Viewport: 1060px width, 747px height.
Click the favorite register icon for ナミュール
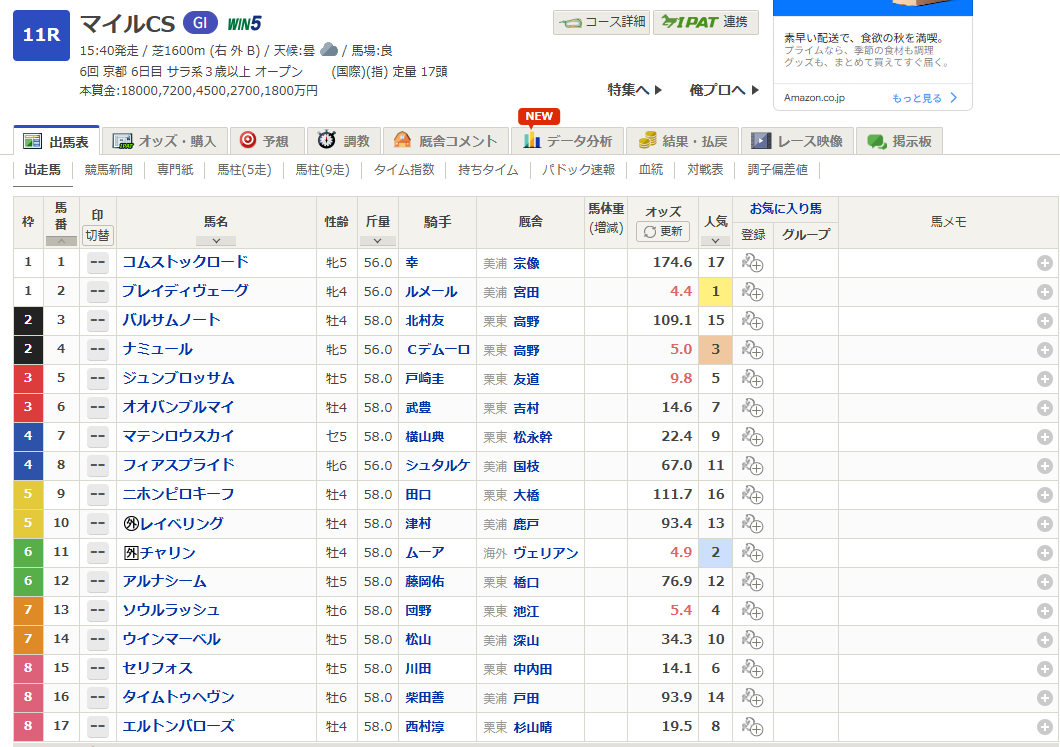click(752, 350)
